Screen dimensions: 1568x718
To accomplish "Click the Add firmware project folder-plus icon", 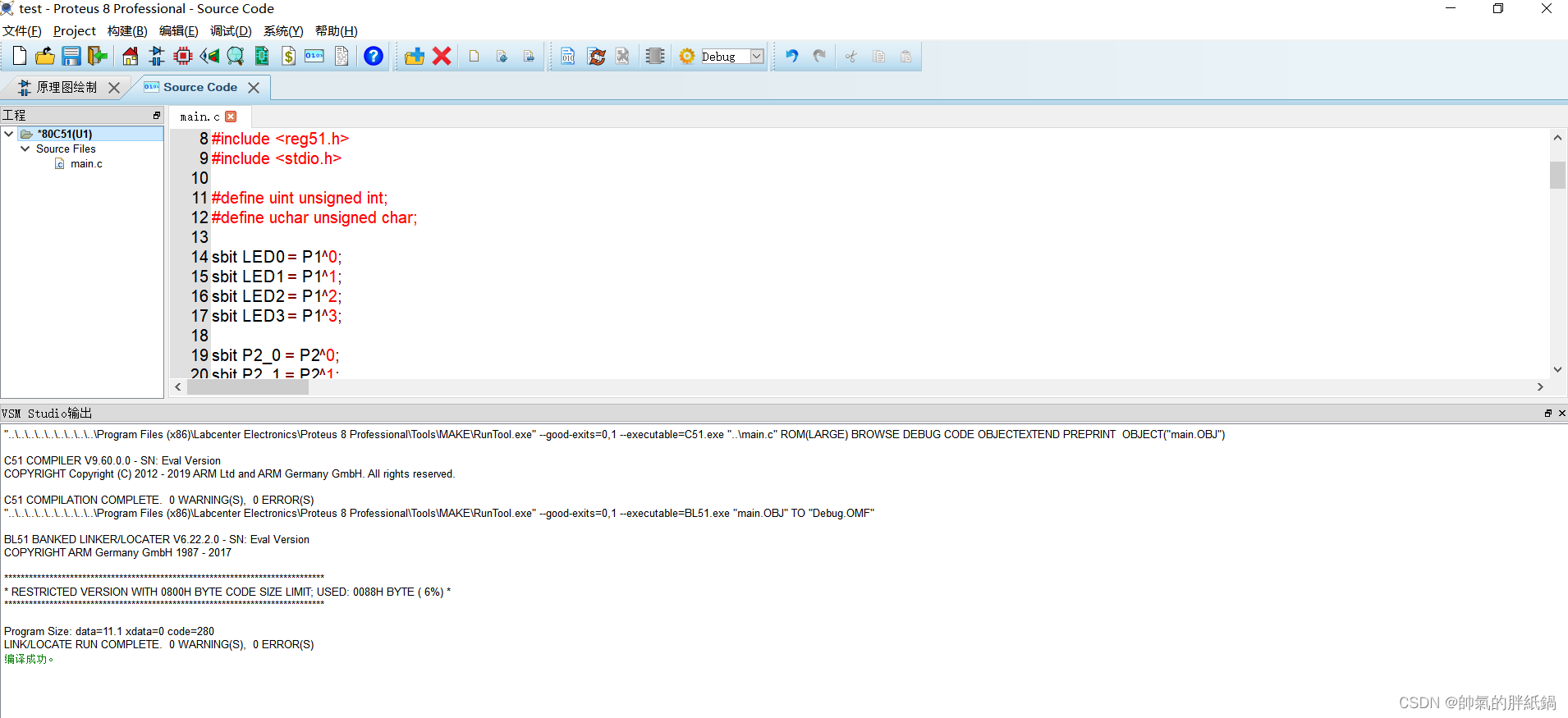I will [415, 56].
